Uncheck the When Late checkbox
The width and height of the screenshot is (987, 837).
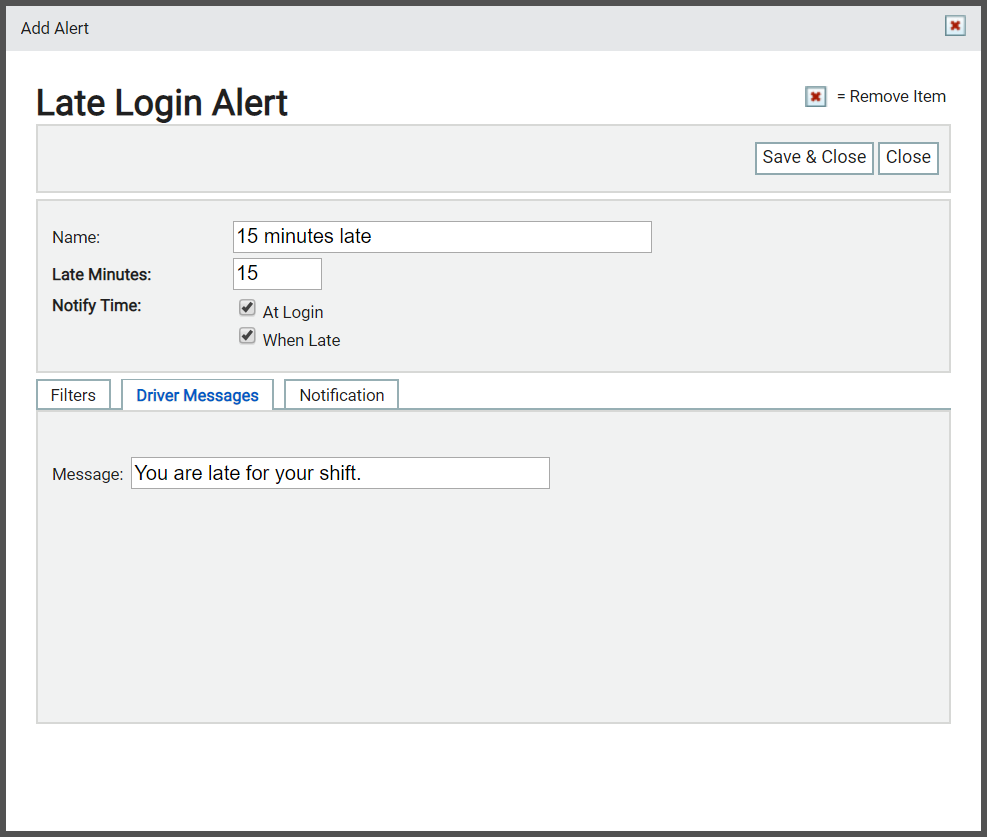(247, 335)
